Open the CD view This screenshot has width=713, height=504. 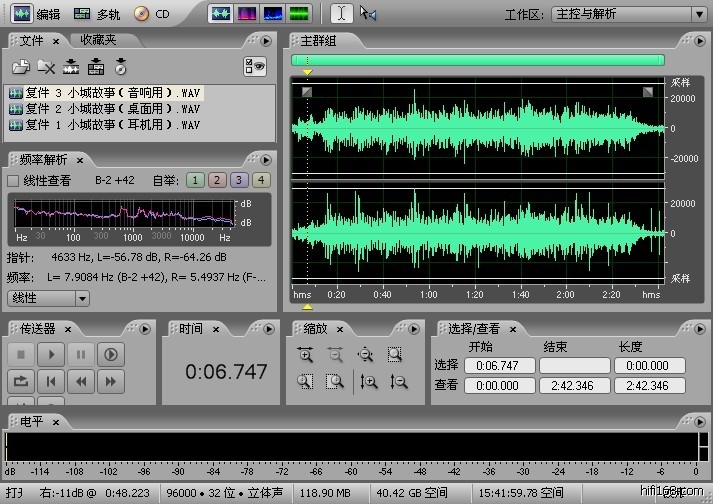pyautogui.click(x=152, y=14)
